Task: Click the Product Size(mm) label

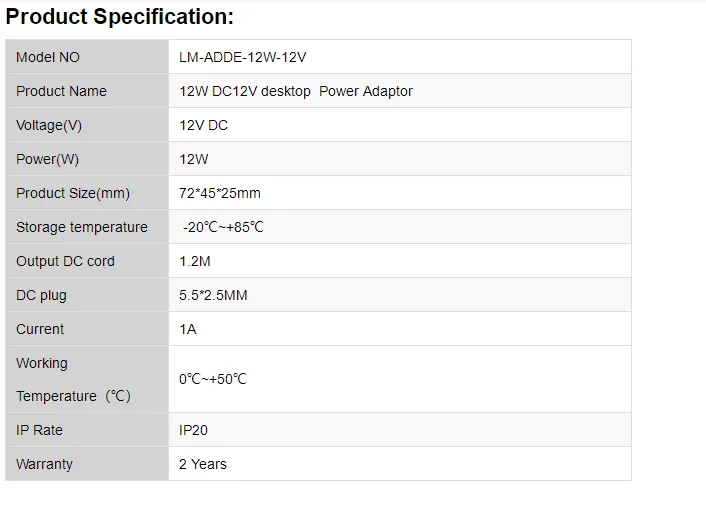Action: click(73, 193)
